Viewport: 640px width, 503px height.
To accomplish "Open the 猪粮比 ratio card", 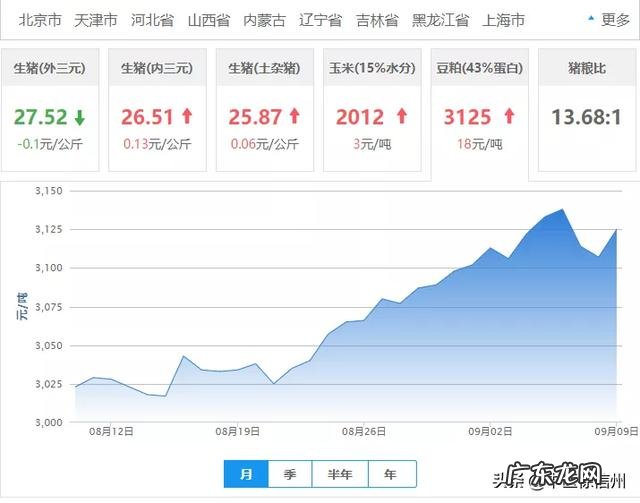I will (587, 109).
